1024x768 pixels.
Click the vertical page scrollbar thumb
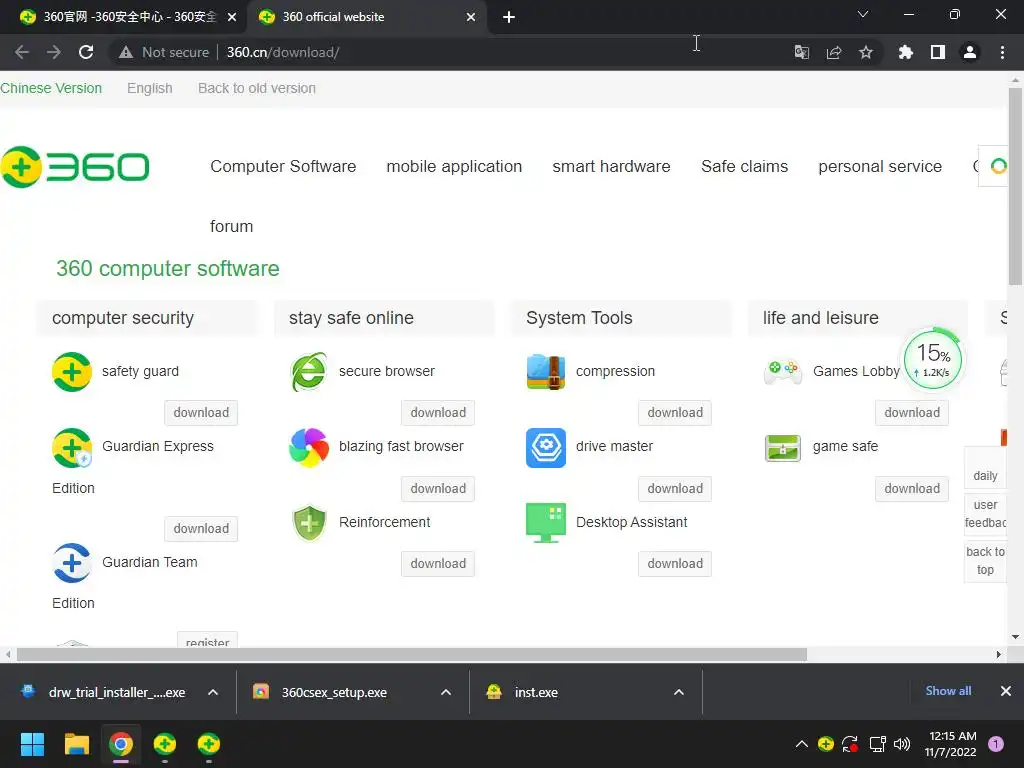click(x=1015, y=186)
